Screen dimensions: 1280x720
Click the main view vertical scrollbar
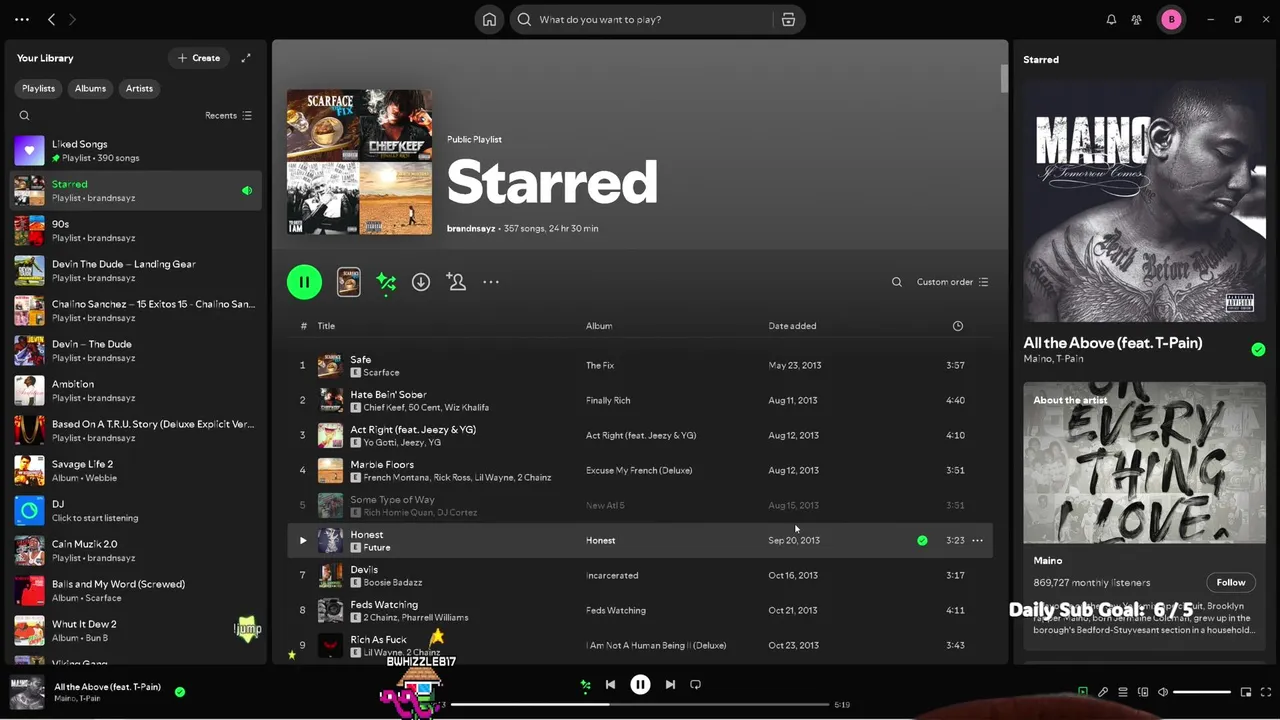(x=1004, y=80)
